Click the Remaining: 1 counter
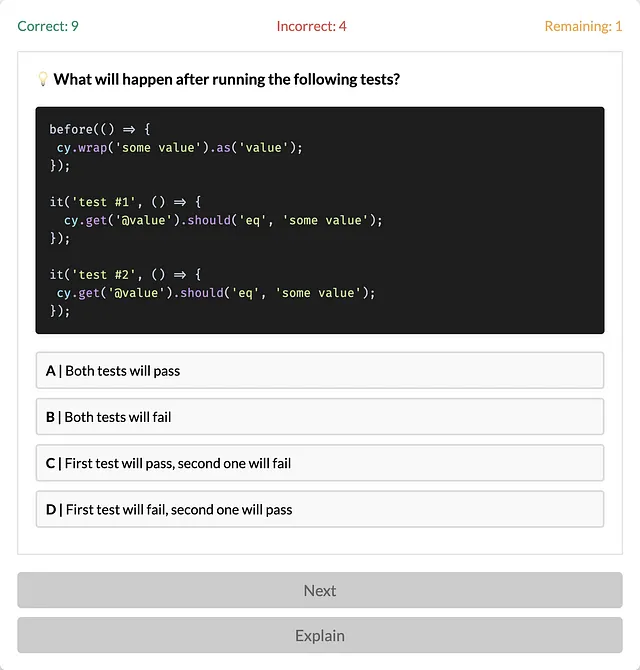The height and width of the screenshot is (670, 640). (x=583, y=26)
